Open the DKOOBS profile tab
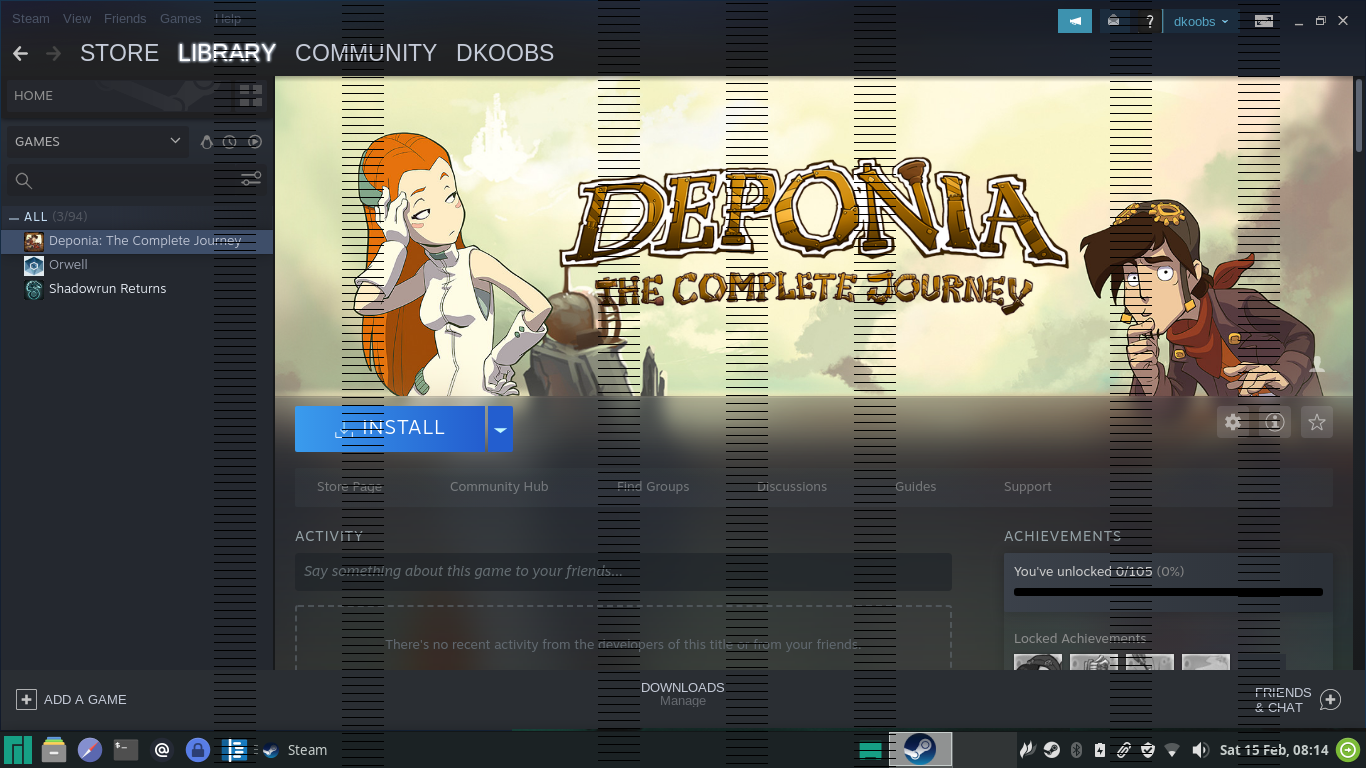This screenshot has width=1366, height=768. (x=505, y=53)
